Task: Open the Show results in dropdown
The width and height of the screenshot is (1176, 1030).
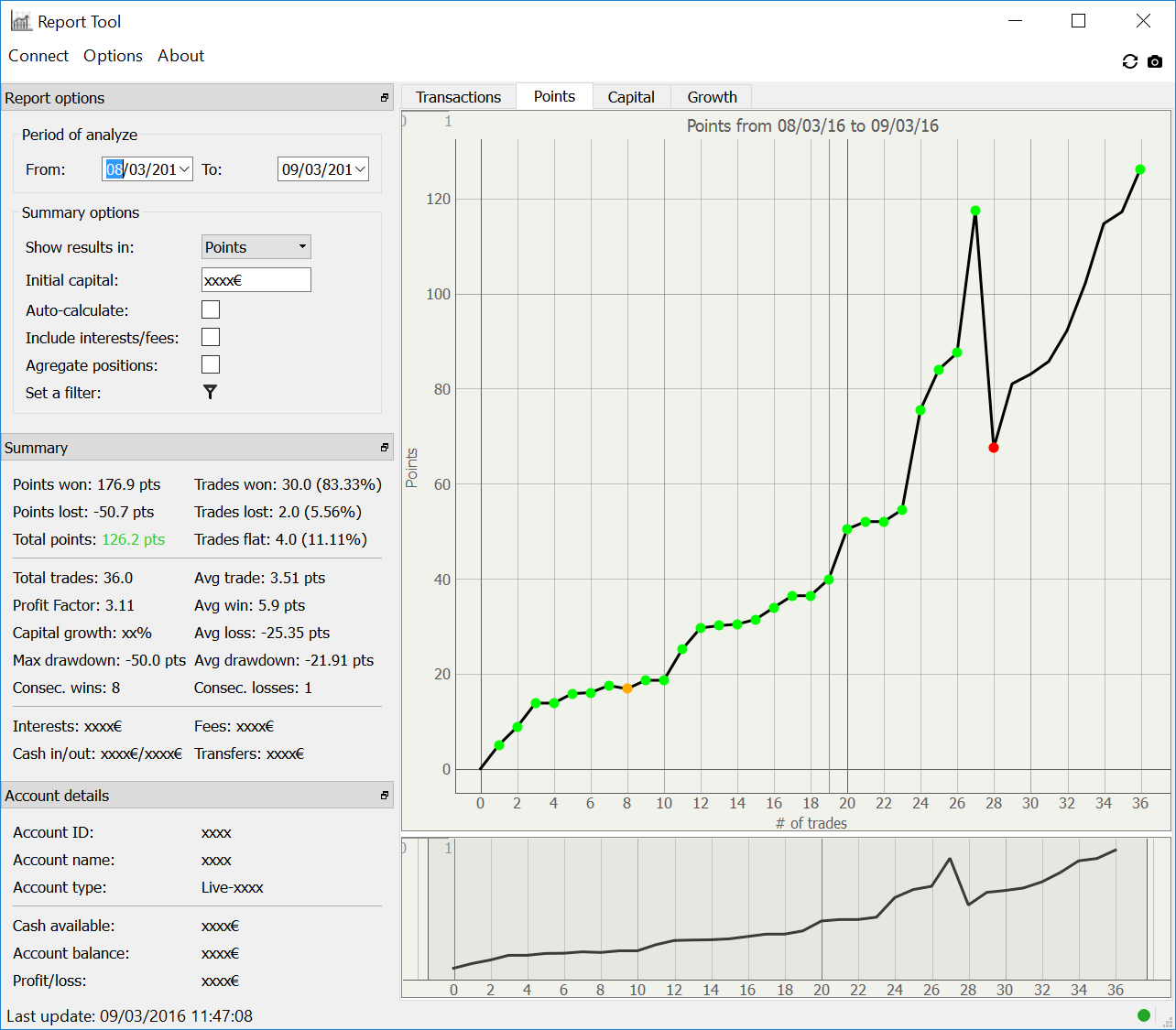Action: pyautogui.click(x=256, y=247)
